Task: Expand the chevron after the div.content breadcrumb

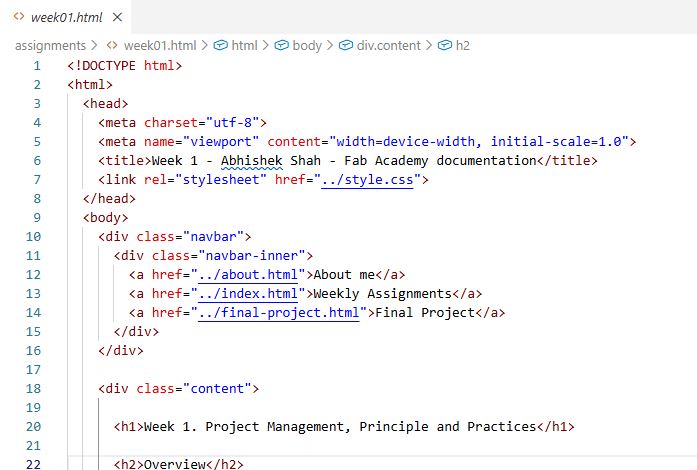Action: (429, 45)
